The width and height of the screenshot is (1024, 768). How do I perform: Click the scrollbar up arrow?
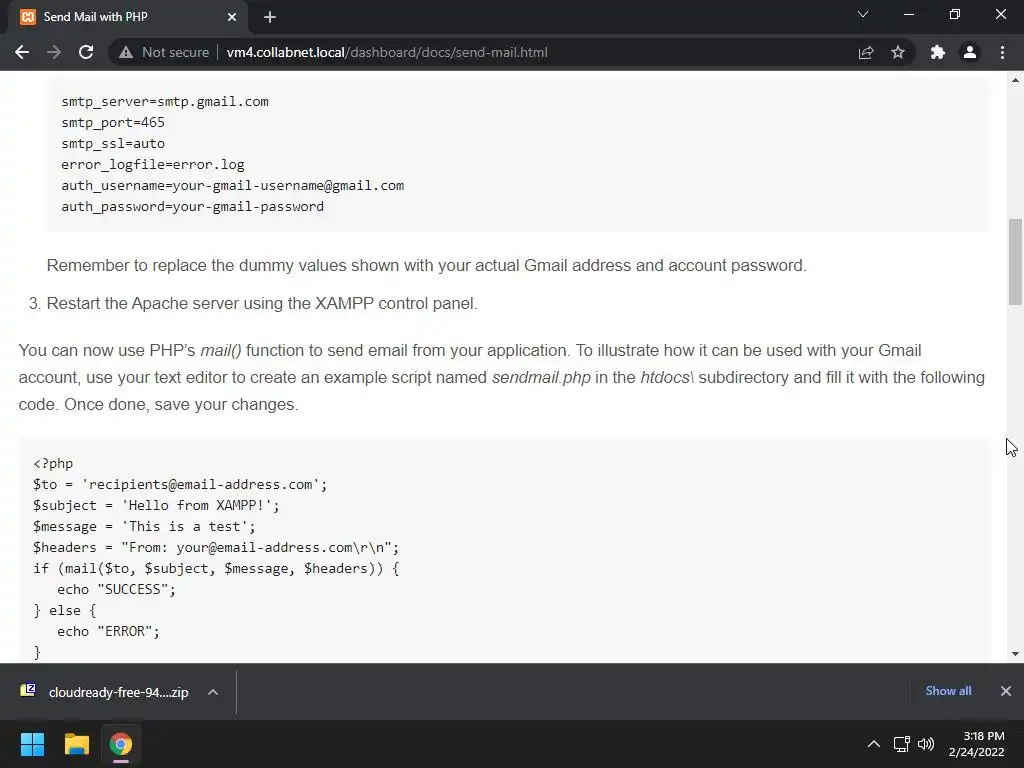coord(1015,80)
